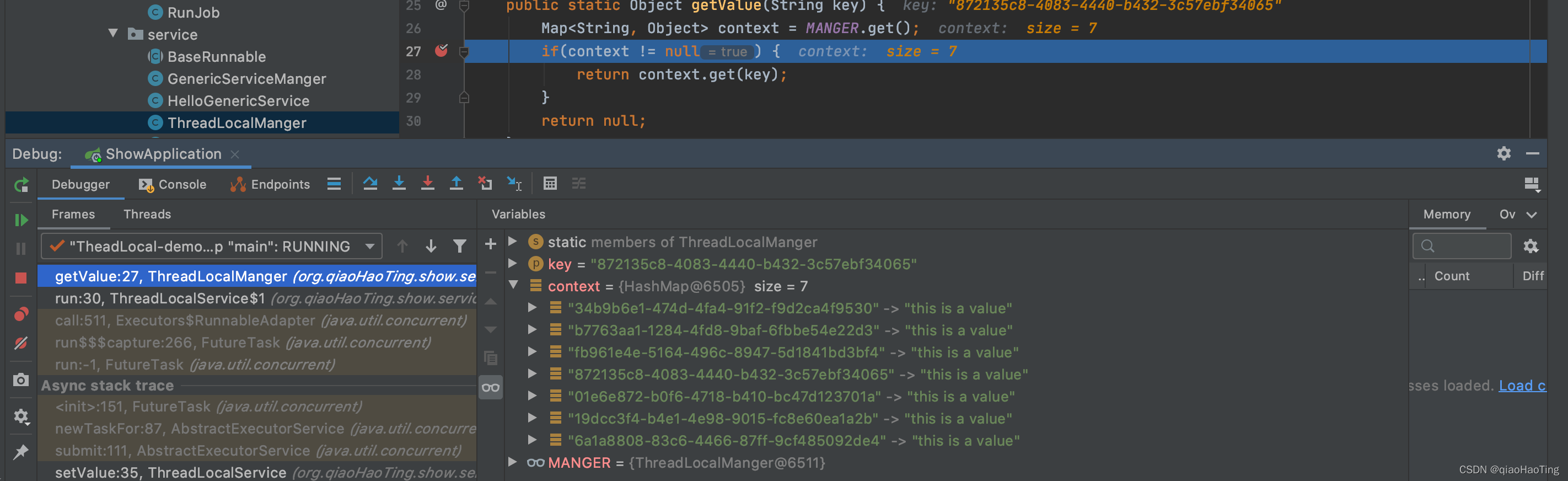Select the Frames tab
The width and height of the screenshot is (1568, 481).
coord(73,215)
